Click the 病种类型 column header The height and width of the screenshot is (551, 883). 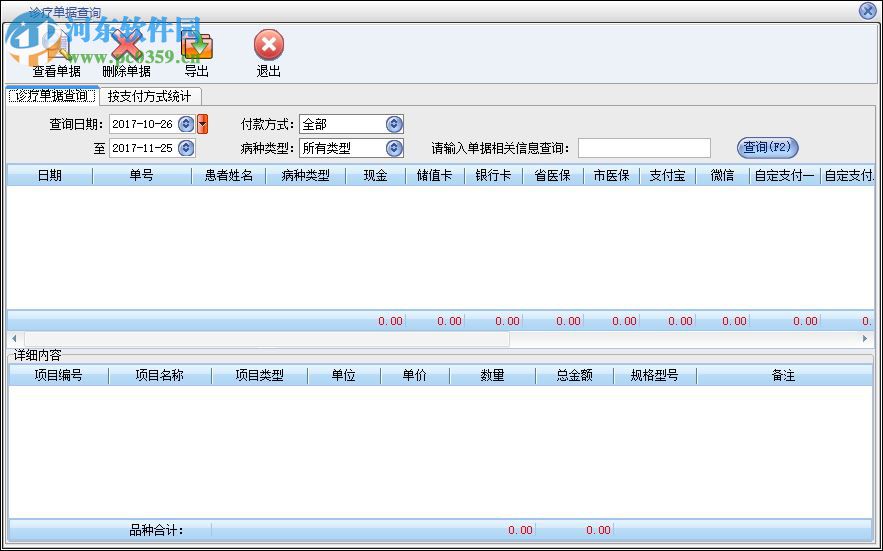coord(306,176)
